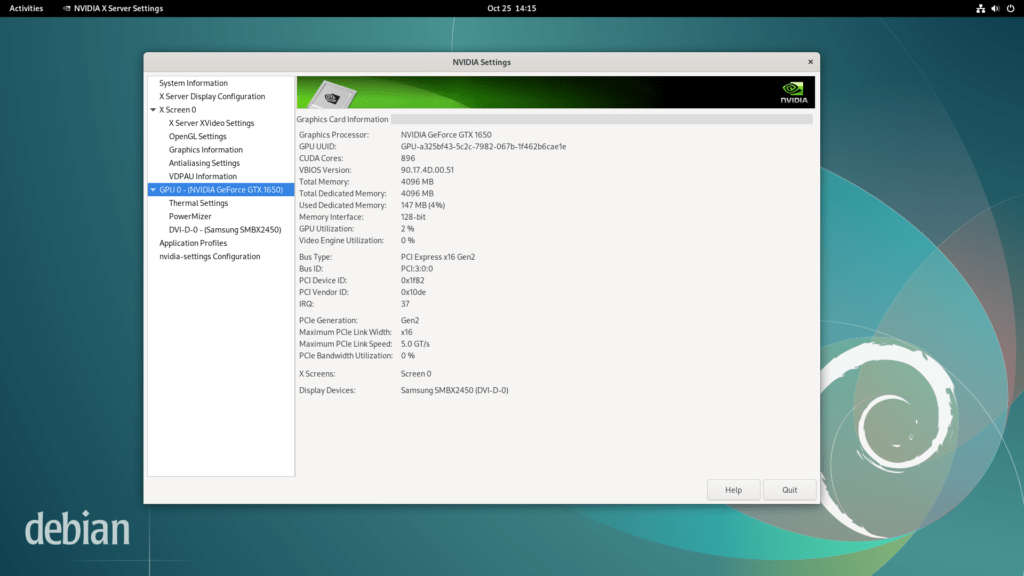Screen dimensions: 1024x576
Task: Click the Quit button
Action: point(789,489)
